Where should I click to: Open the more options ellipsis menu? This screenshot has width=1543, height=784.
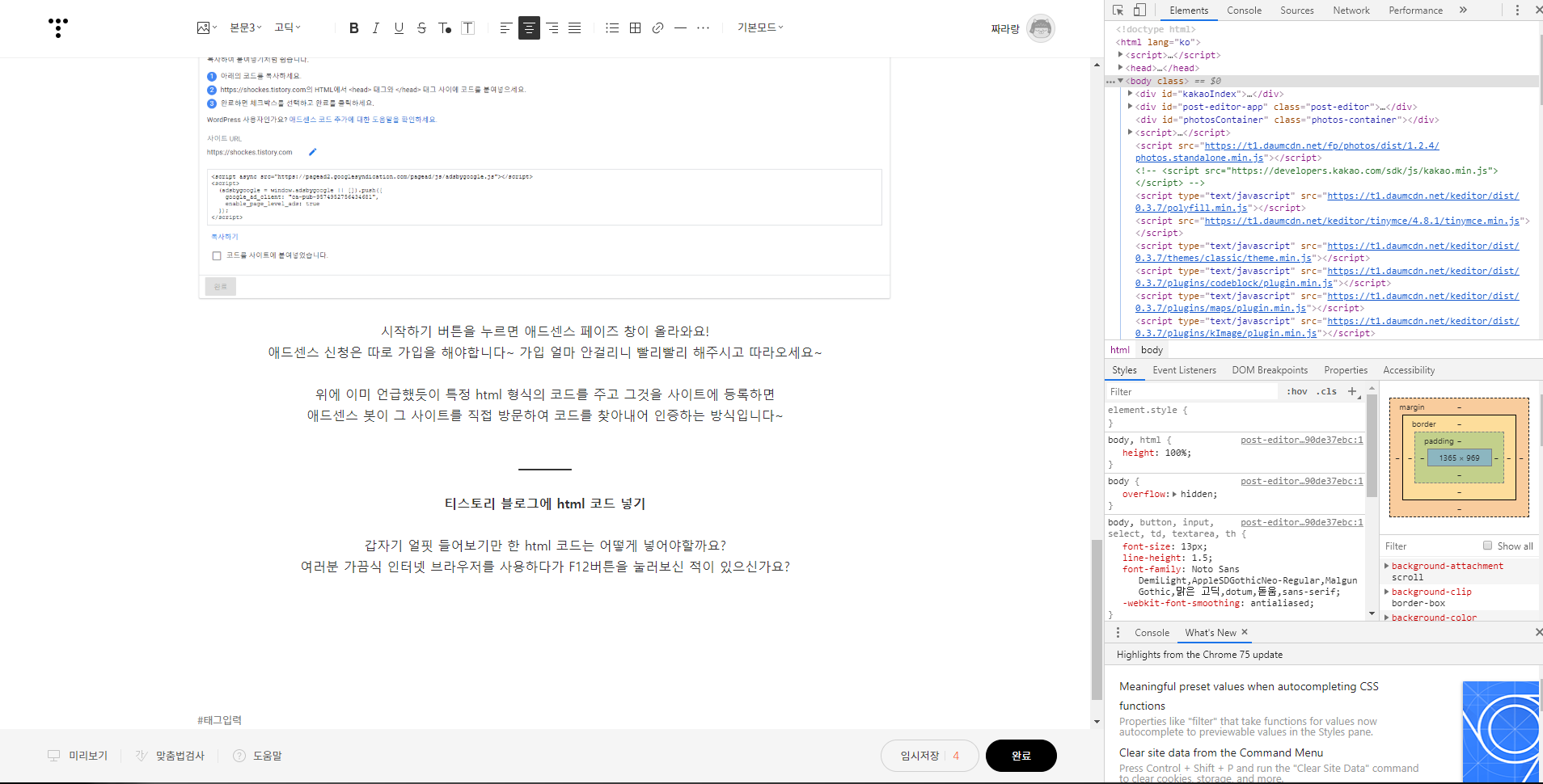pyautogui.click(x=703, y=28)
